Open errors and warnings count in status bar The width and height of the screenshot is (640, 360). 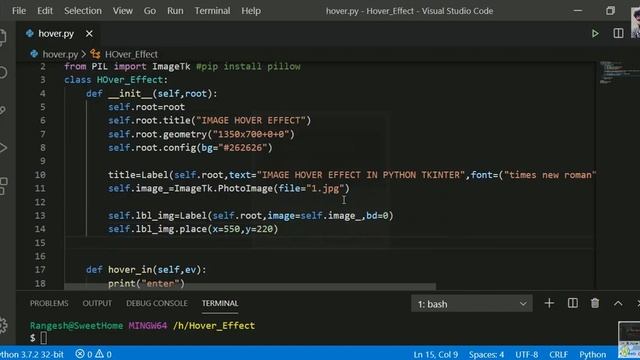click(x=93, y=354)
